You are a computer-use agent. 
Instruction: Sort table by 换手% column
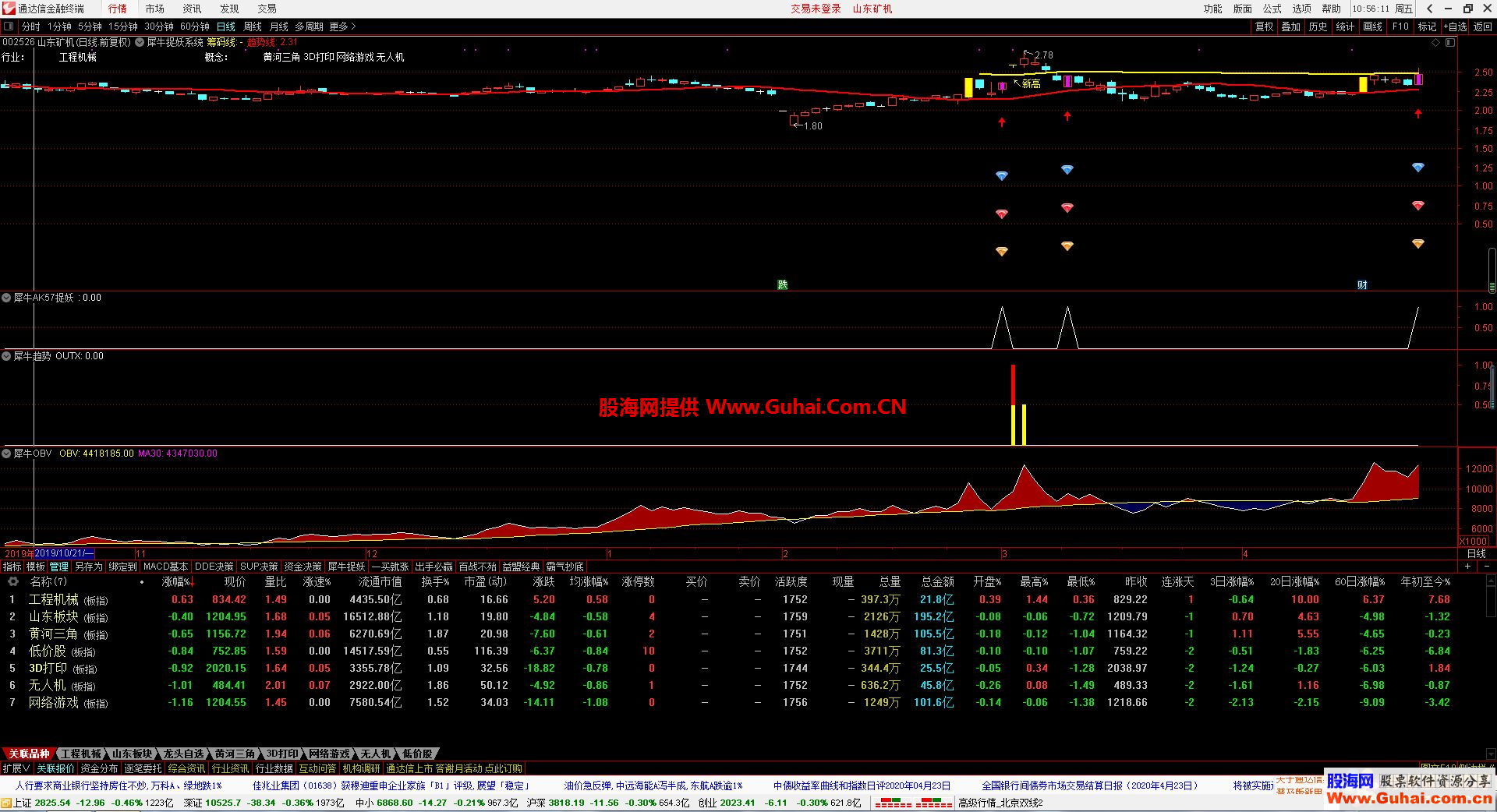pyautogui.click(x=435, y=582)
